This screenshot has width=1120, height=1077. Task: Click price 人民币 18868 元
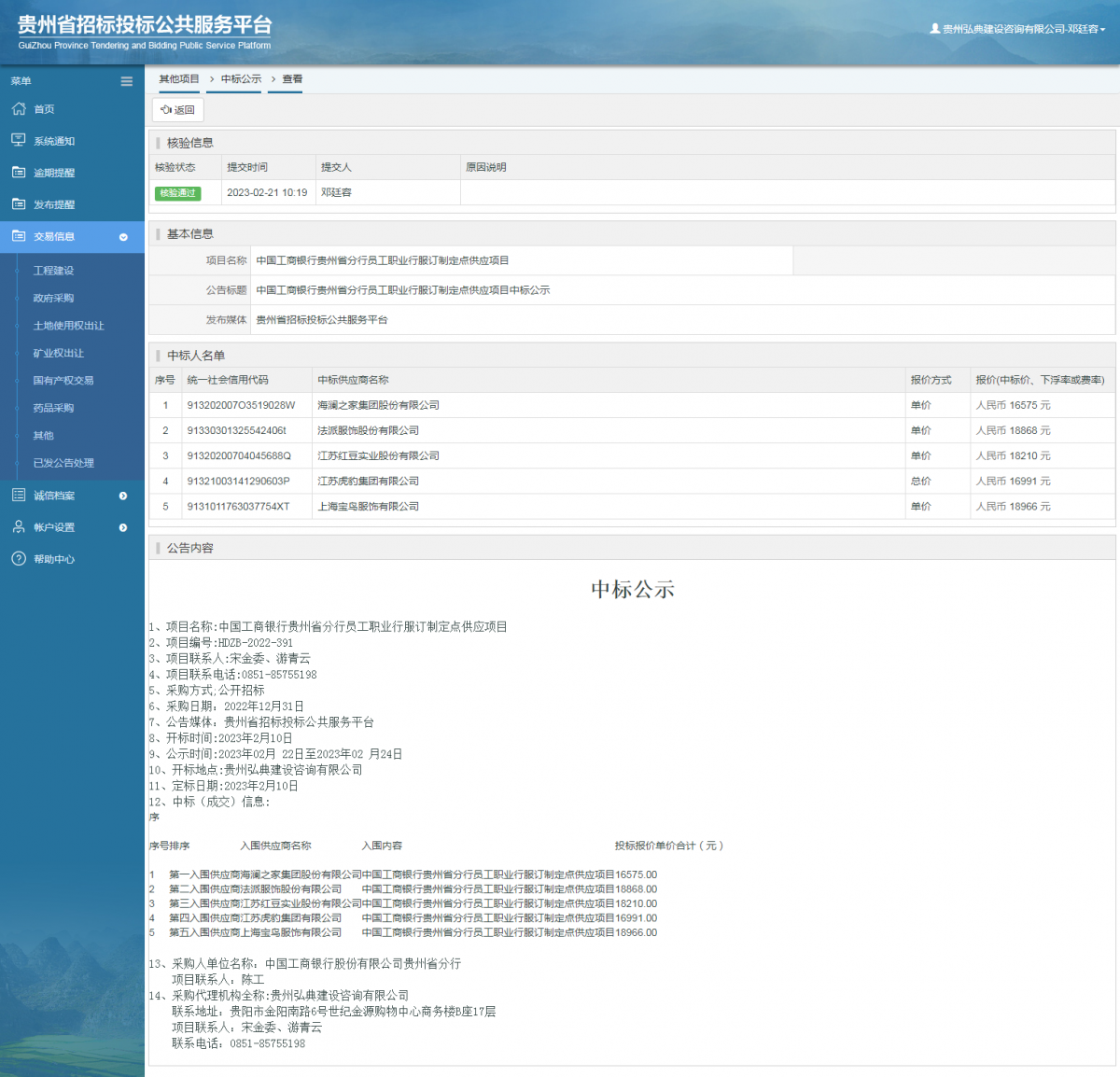[1013, 430]
